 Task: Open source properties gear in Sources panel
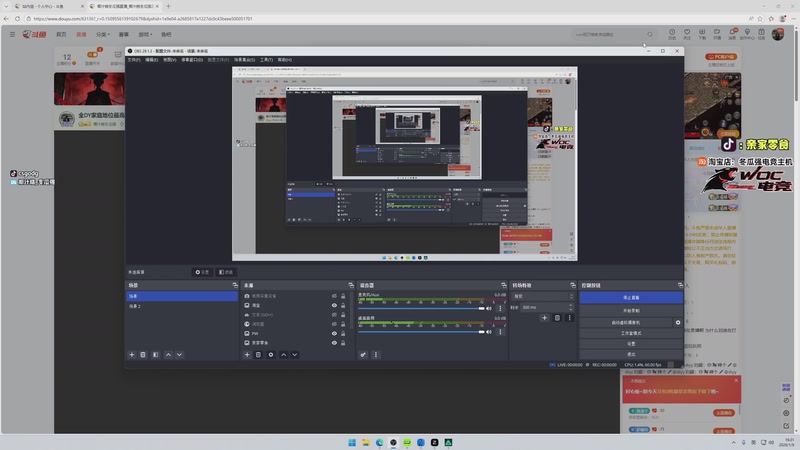[x=271, y=355]
